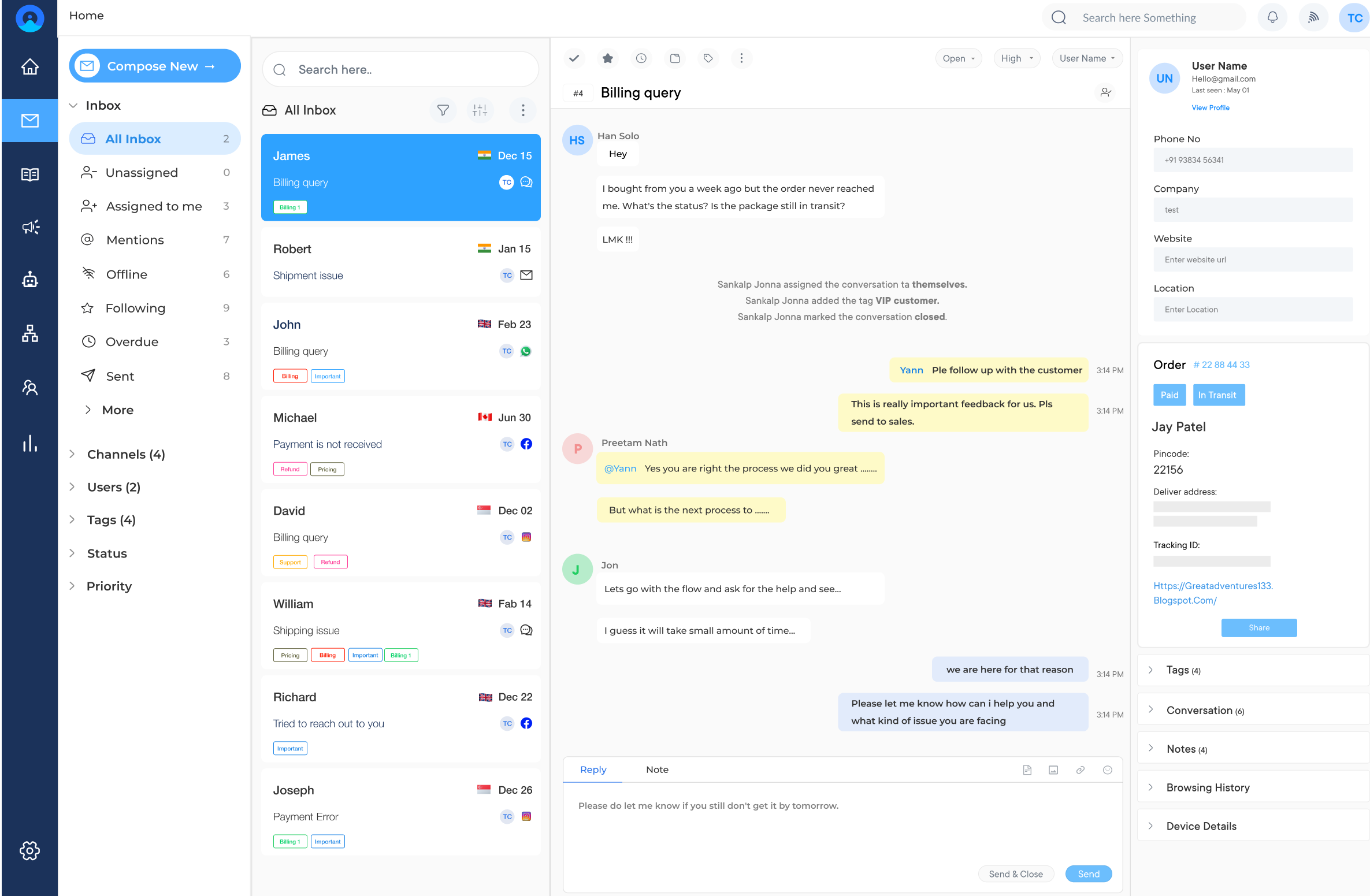Click the clock/snooze icon on toolbar
The width and height of the screenshot is (1370, 896).
click(642, 58)
